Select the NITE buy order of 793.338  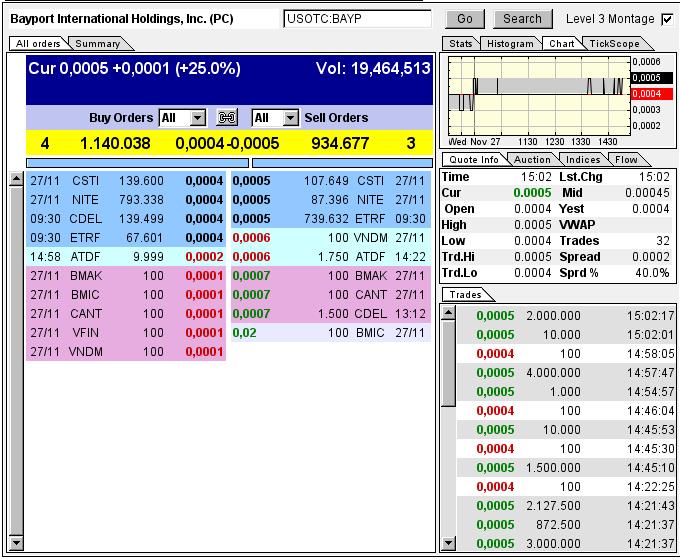126,200
